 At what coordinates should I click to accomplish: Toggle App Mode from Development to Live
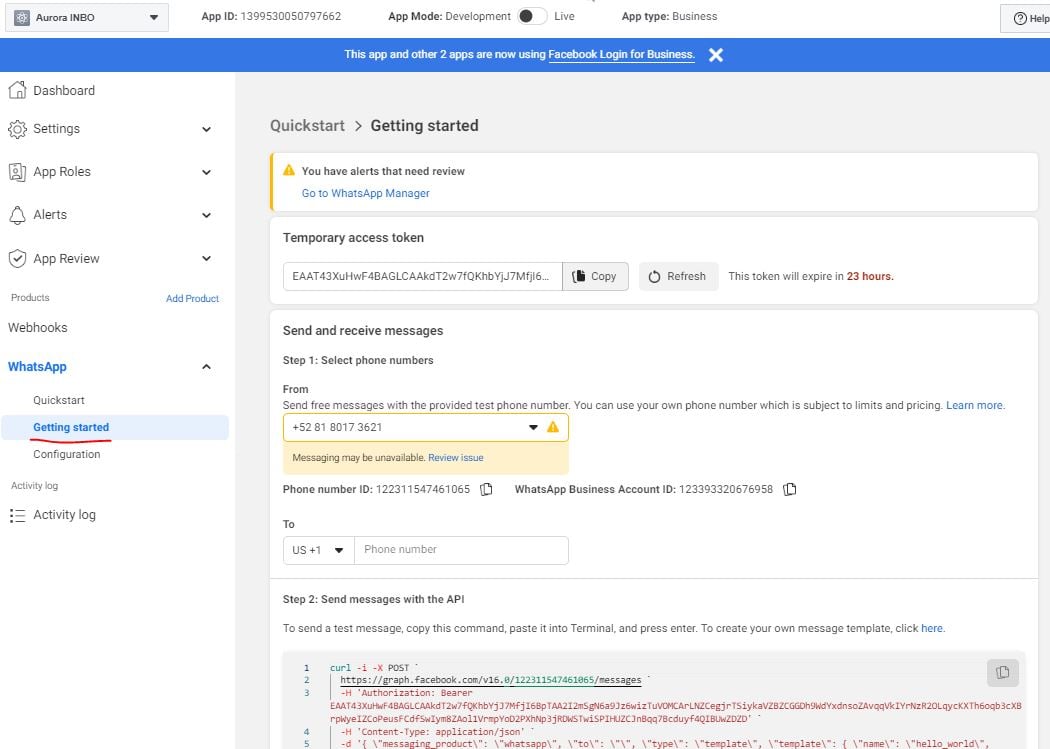pos(532,16)
